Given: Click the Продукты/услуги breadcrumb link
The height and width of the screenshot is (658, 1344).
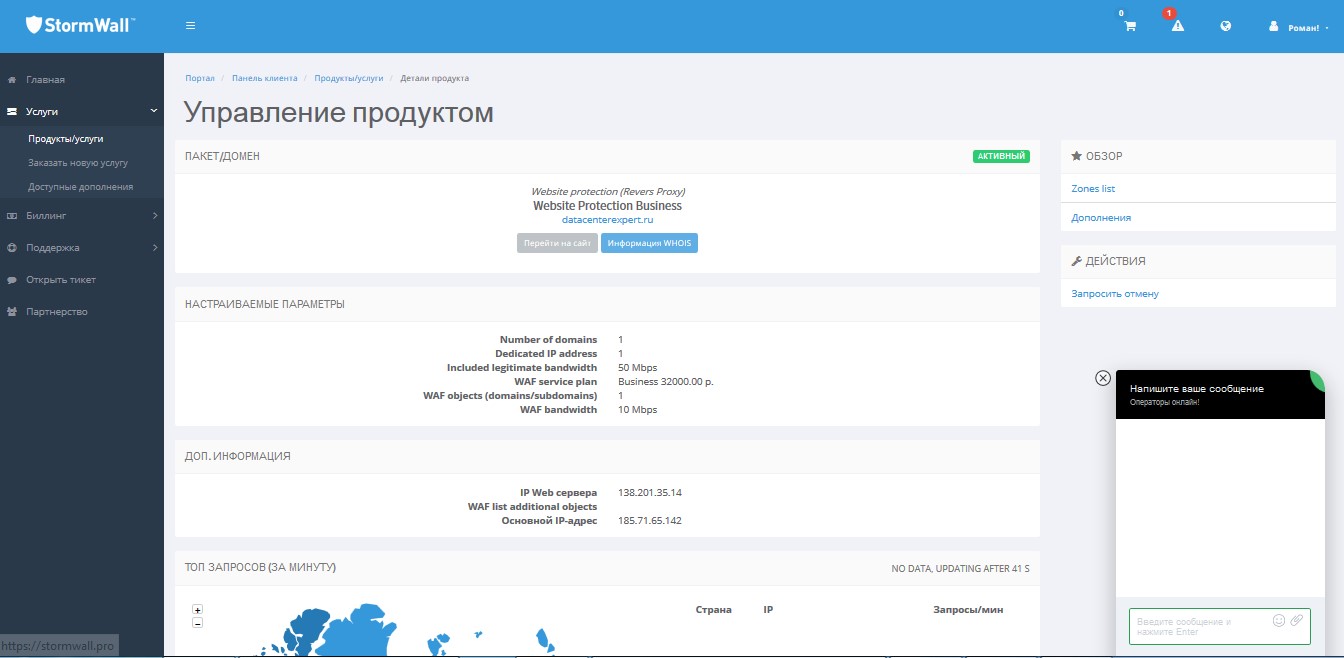Looking at the screenshot, I should pos(349,78).
